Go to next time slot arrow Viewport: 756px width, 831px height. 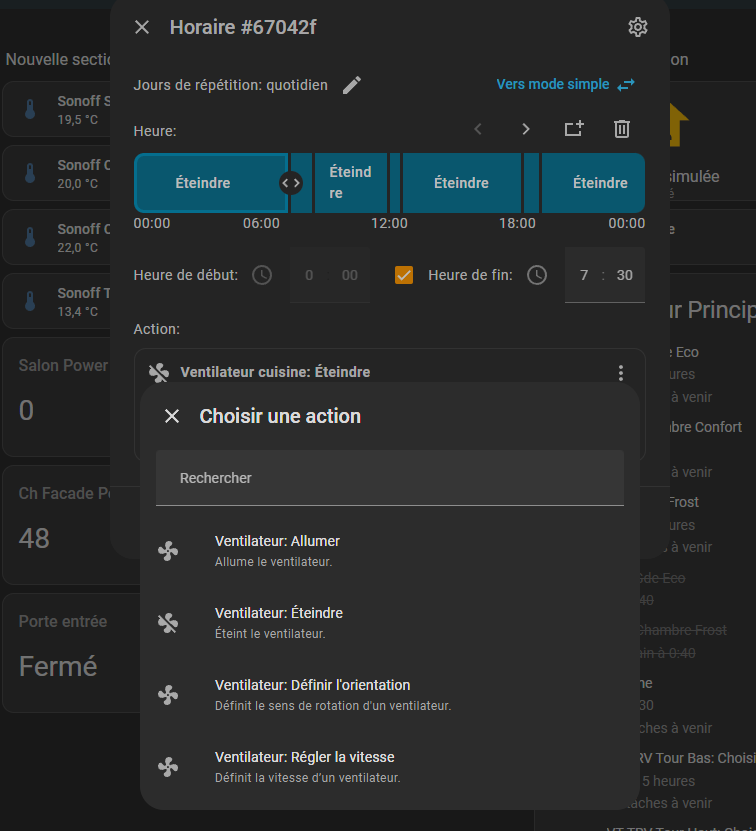tap(526, 129)
